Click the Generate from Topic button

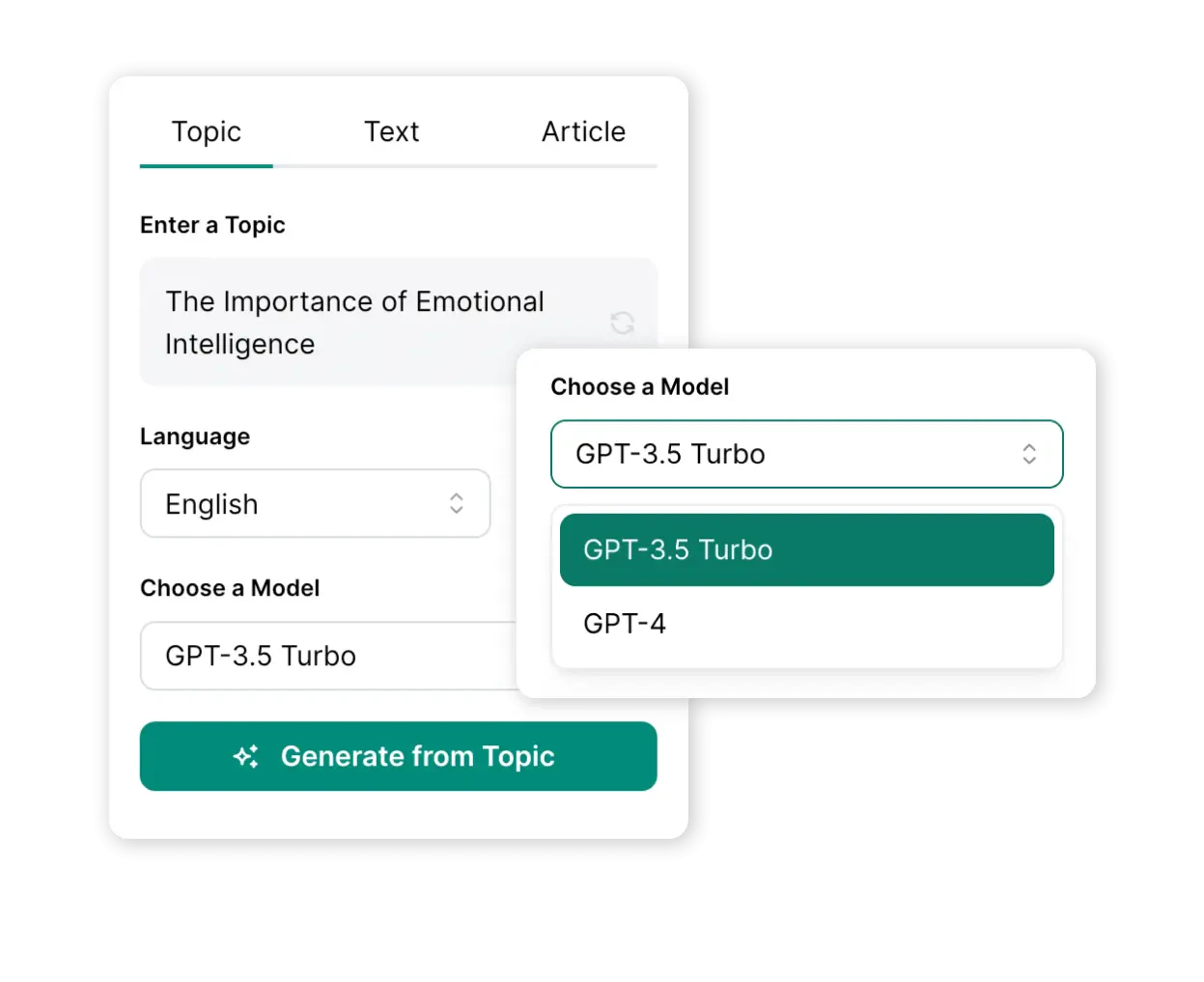coord(399,756)
